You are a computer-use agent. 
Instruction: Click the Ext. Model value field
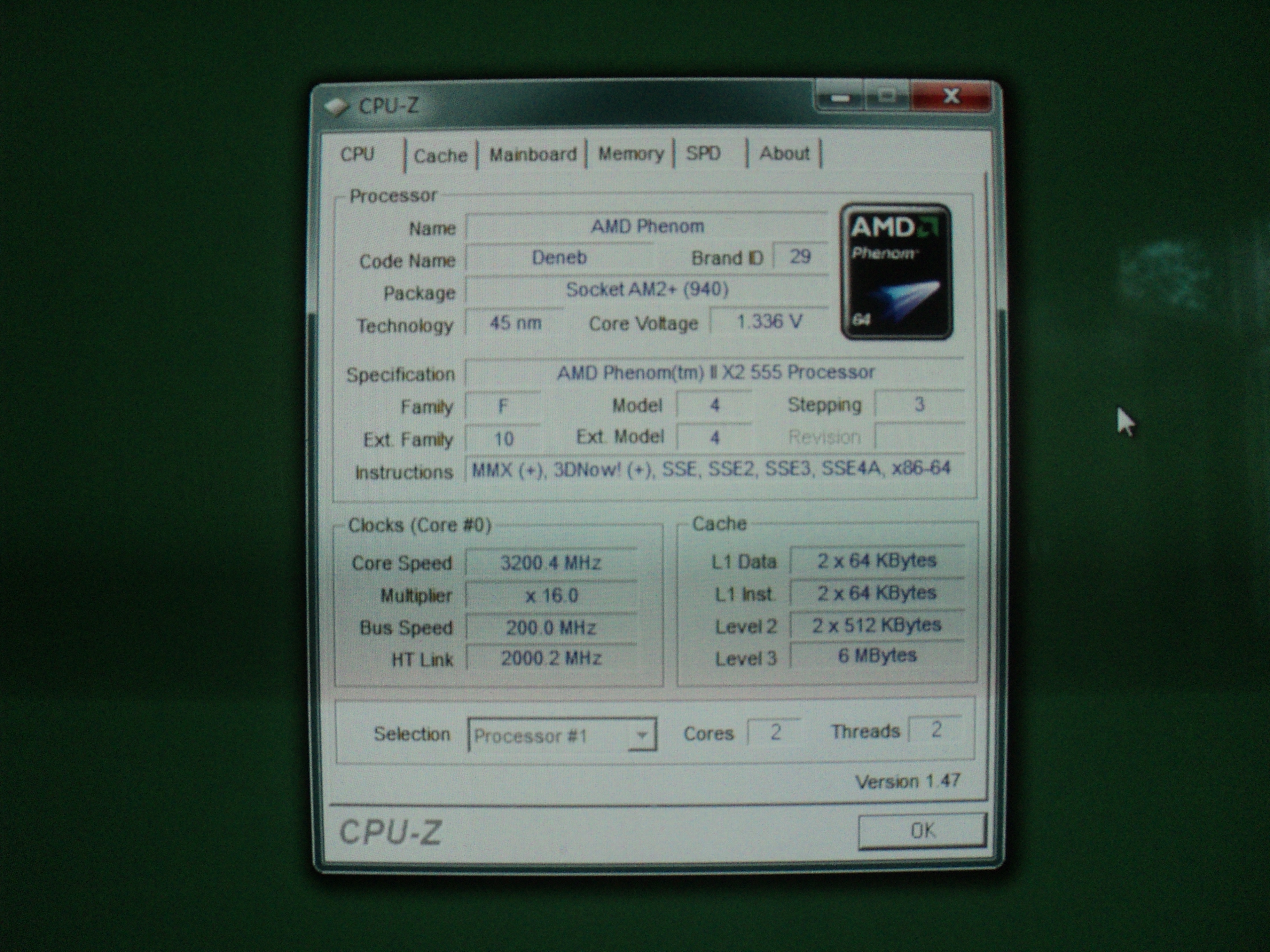click(714, 438)
